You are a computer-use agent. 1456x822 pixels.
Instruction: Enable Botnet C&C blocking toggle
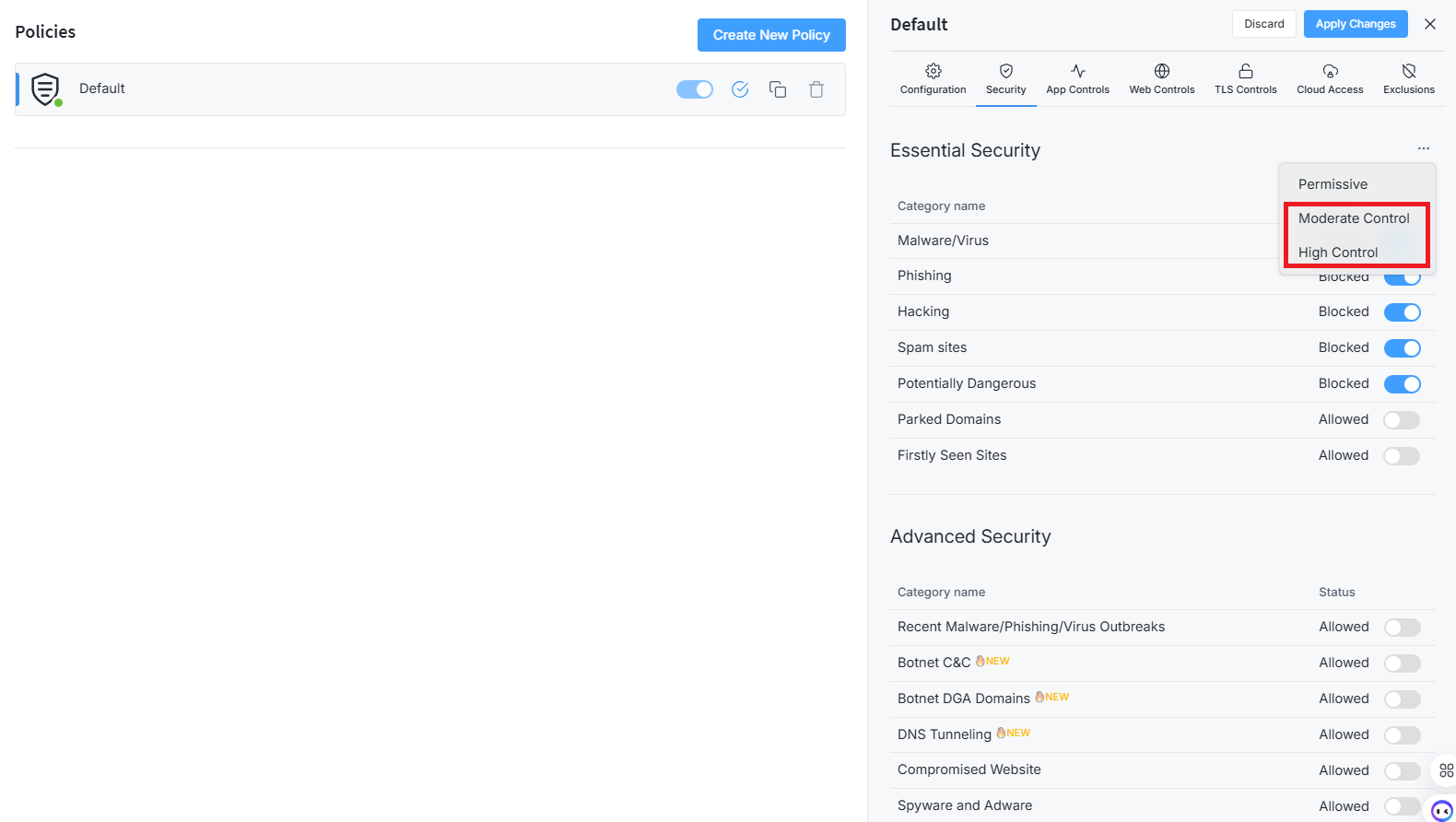pos(1402,663)
